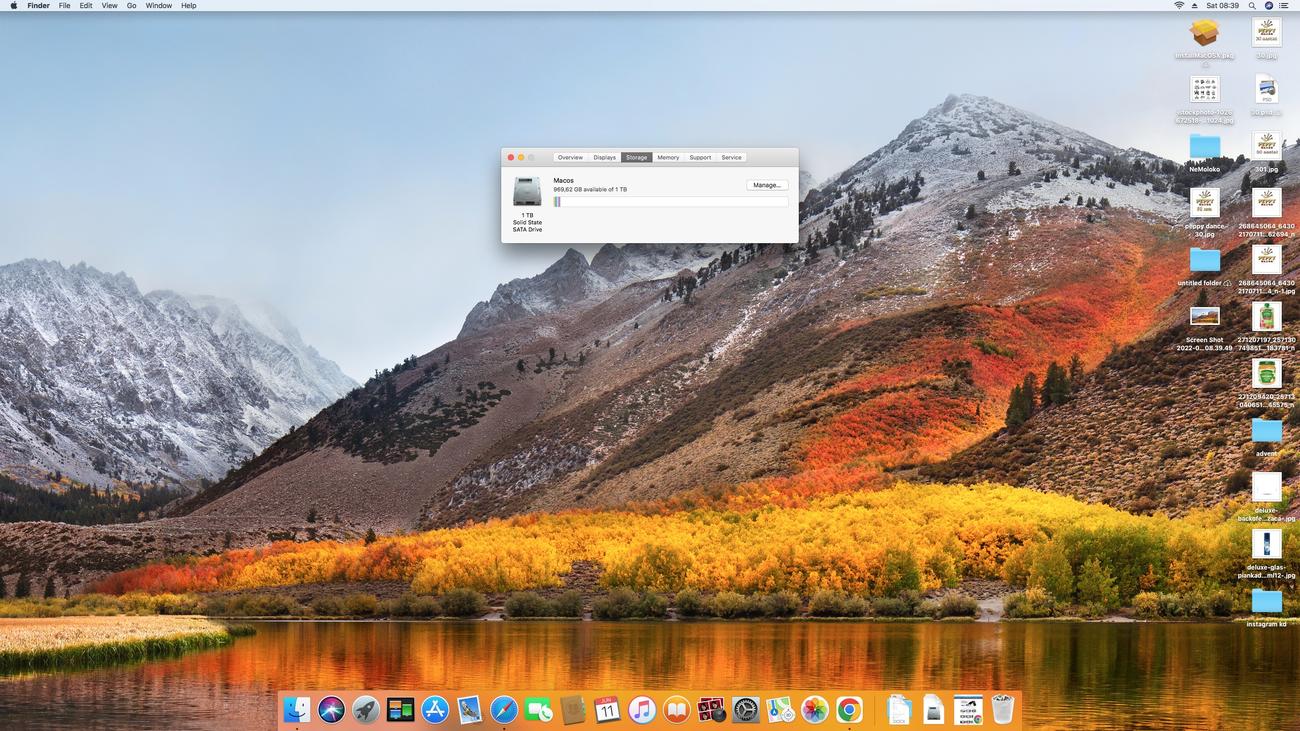This screenshot has height=731, width=1300.
Task: Select Screen Shot thumbnail on desktop
Action: [x=1204, y=316]
